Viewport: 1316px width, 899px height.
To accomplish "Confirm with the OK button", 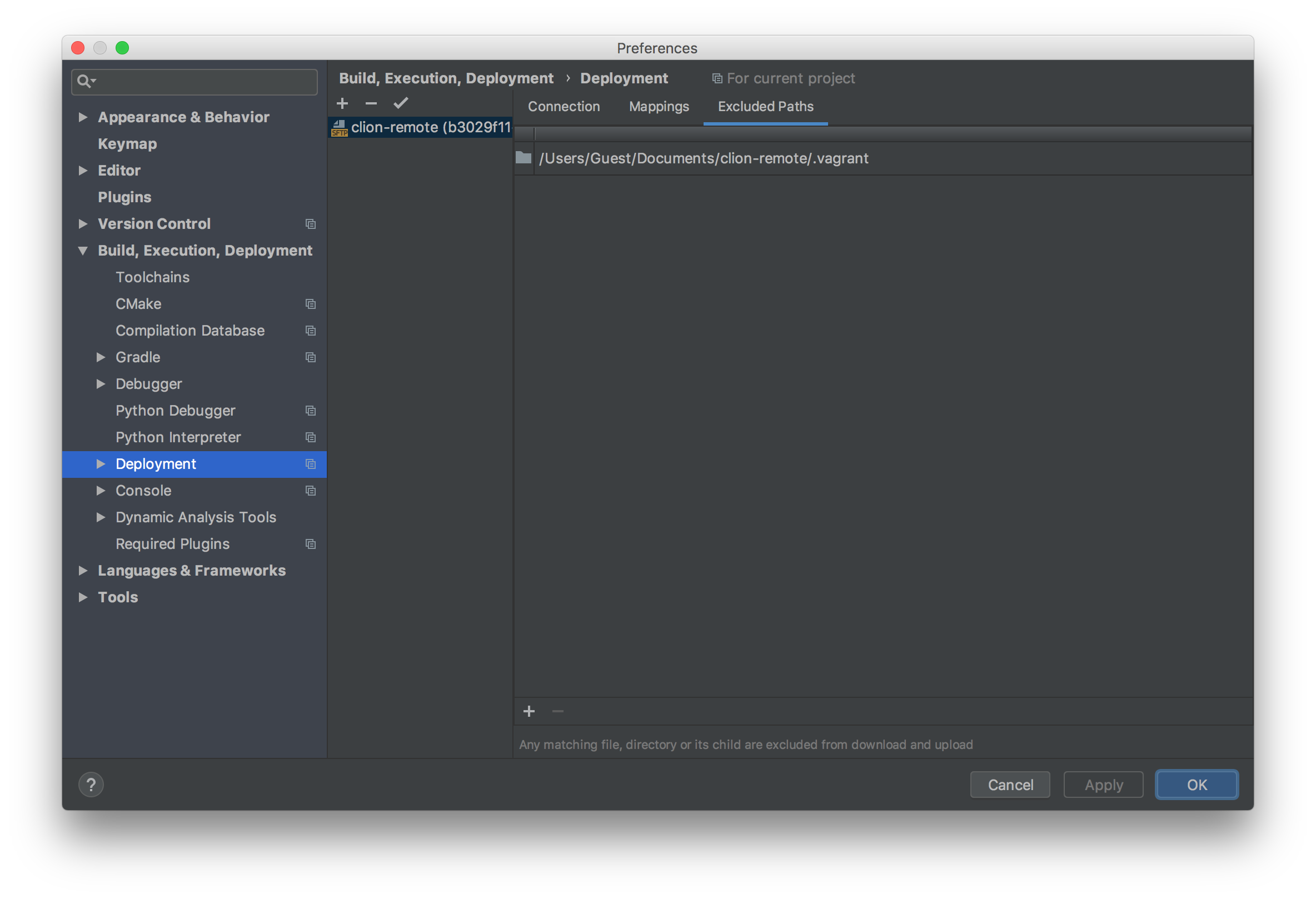I will point(1197,785).
